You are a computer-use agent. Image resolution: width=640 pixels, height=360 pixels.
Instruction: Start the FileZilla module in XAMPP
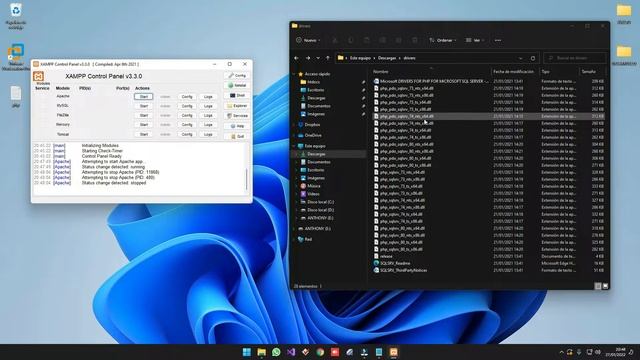144,115
